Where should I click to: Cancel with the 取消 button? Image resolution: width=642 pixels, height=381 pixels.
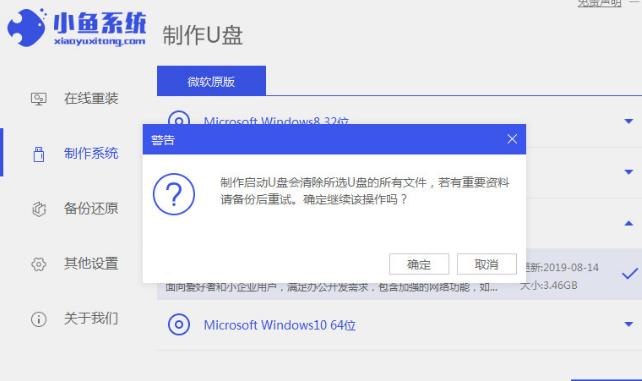tap(486, 264)
